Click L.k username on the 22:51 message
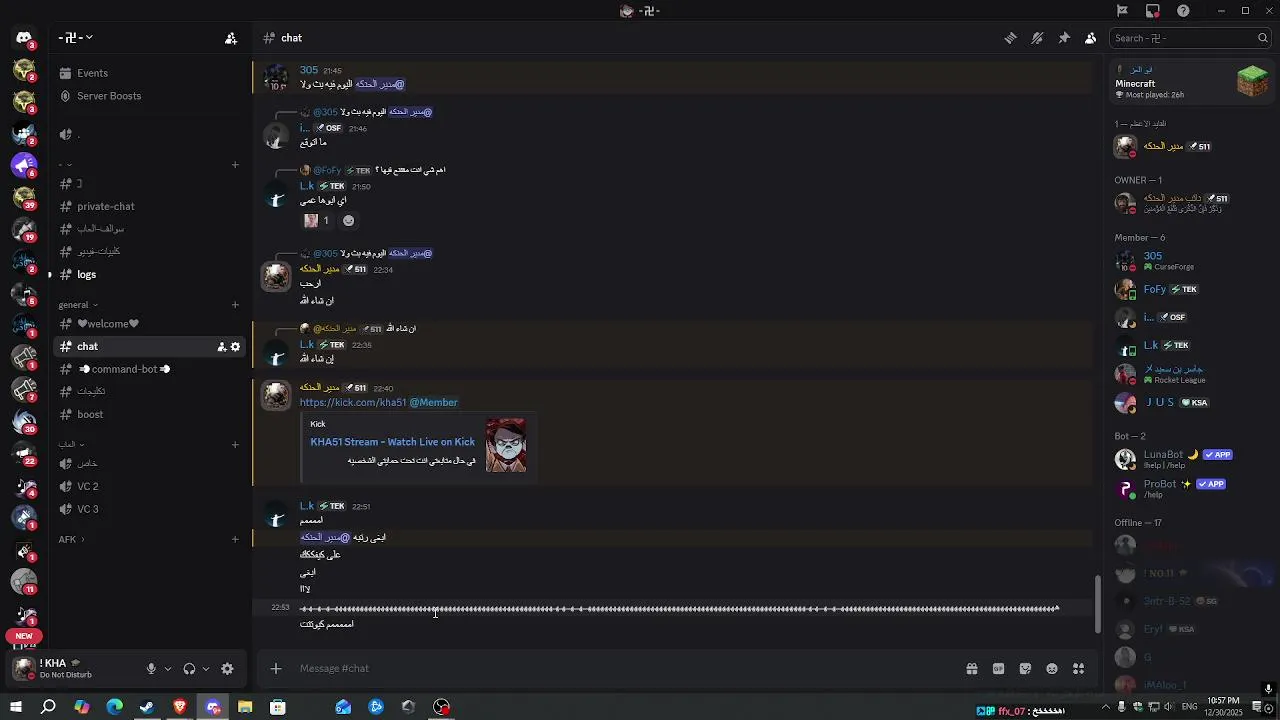Image resolution: width=1280 pixels, height=720 pixels. coord(307,506)
